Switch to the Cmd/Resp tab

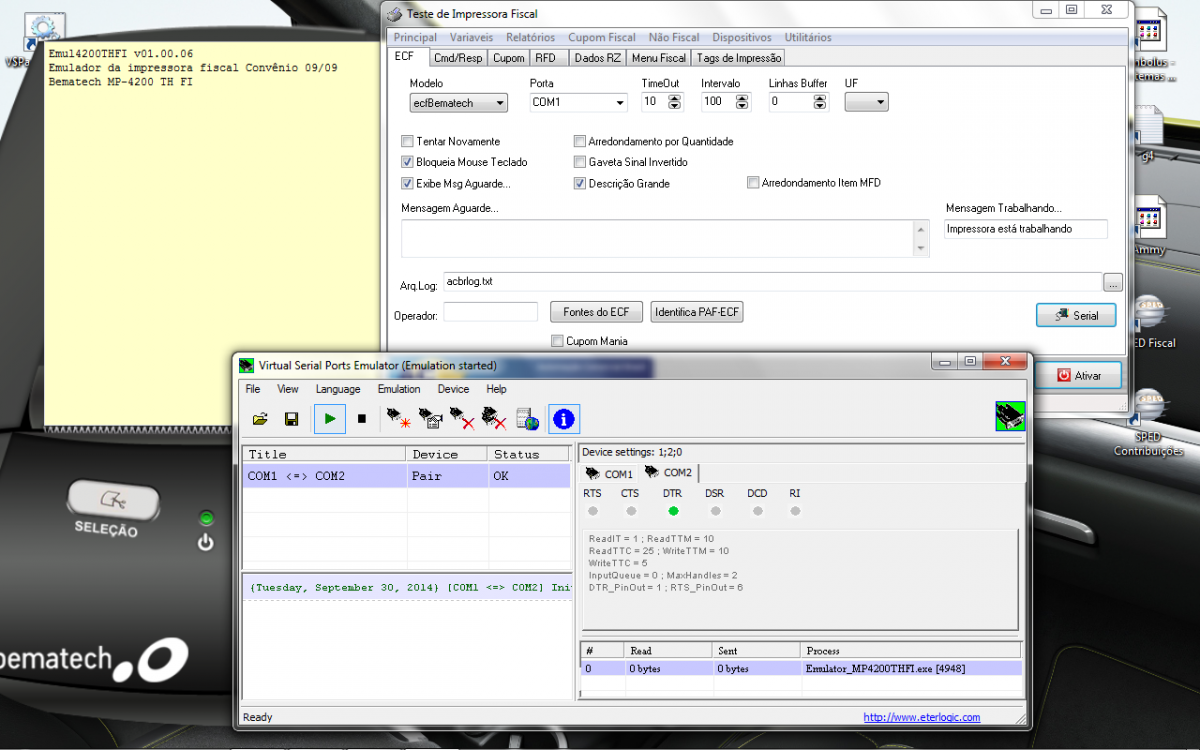[x=458, y=58]
